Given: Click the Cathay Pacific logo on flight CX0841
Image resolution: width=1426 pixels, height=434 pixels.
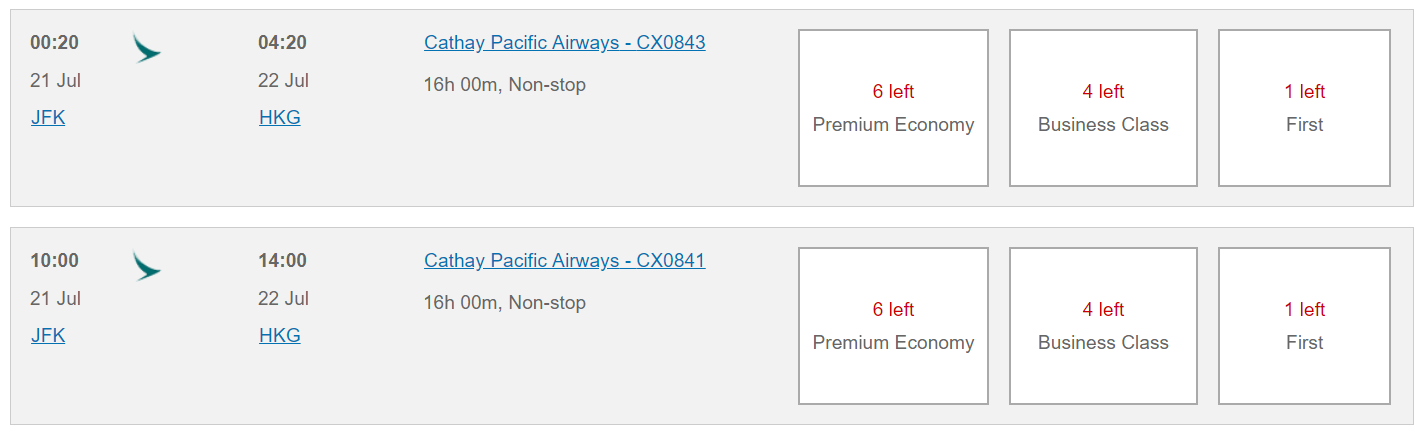Looking at the screenshot, I should pos(147,266).
